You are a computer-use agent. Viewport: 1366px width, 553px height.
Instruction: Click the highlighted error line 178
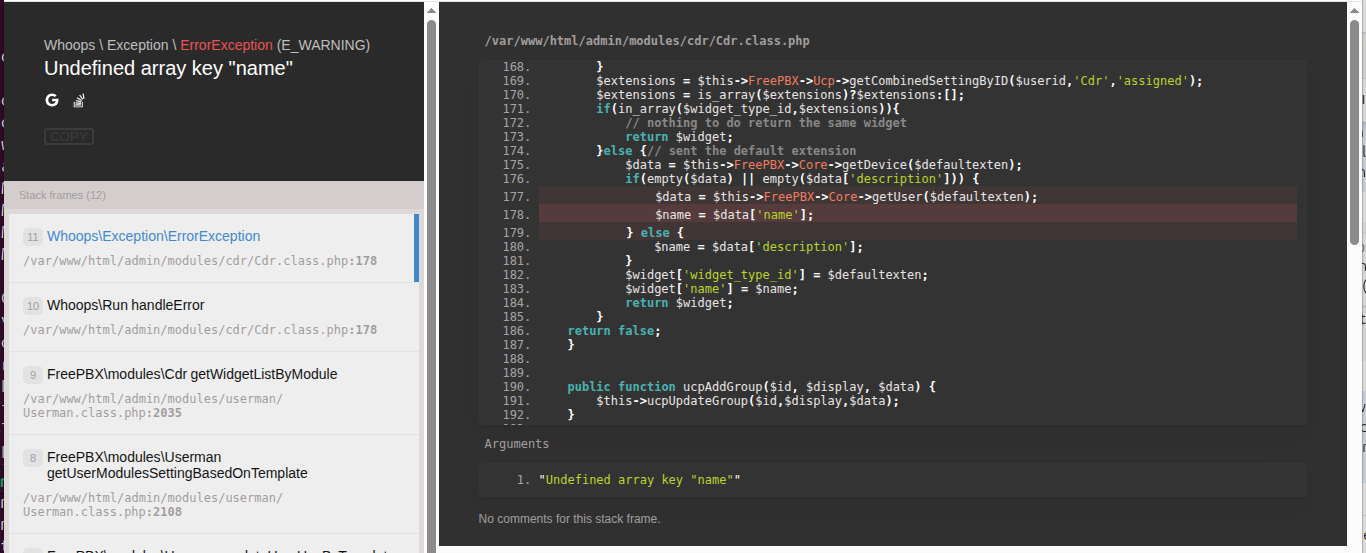coord(733,214)
